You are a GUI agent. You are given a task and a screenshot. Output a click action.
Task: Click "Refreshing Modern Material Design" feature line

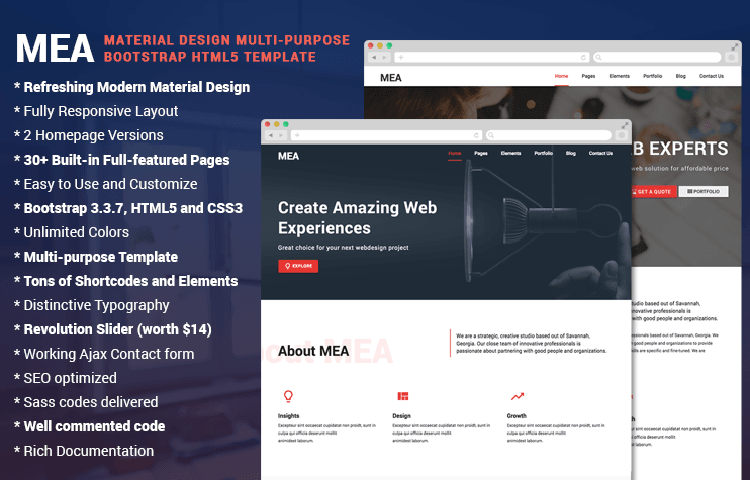[132, 87]
